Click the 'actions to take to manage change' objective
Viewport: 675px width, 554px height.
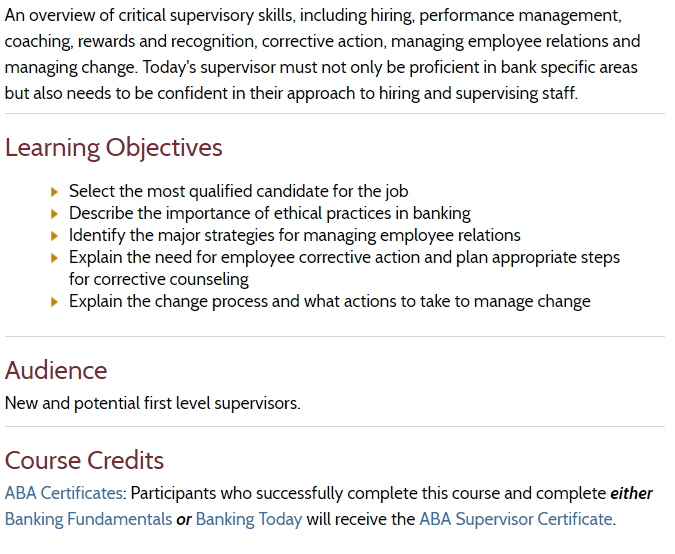447,301
